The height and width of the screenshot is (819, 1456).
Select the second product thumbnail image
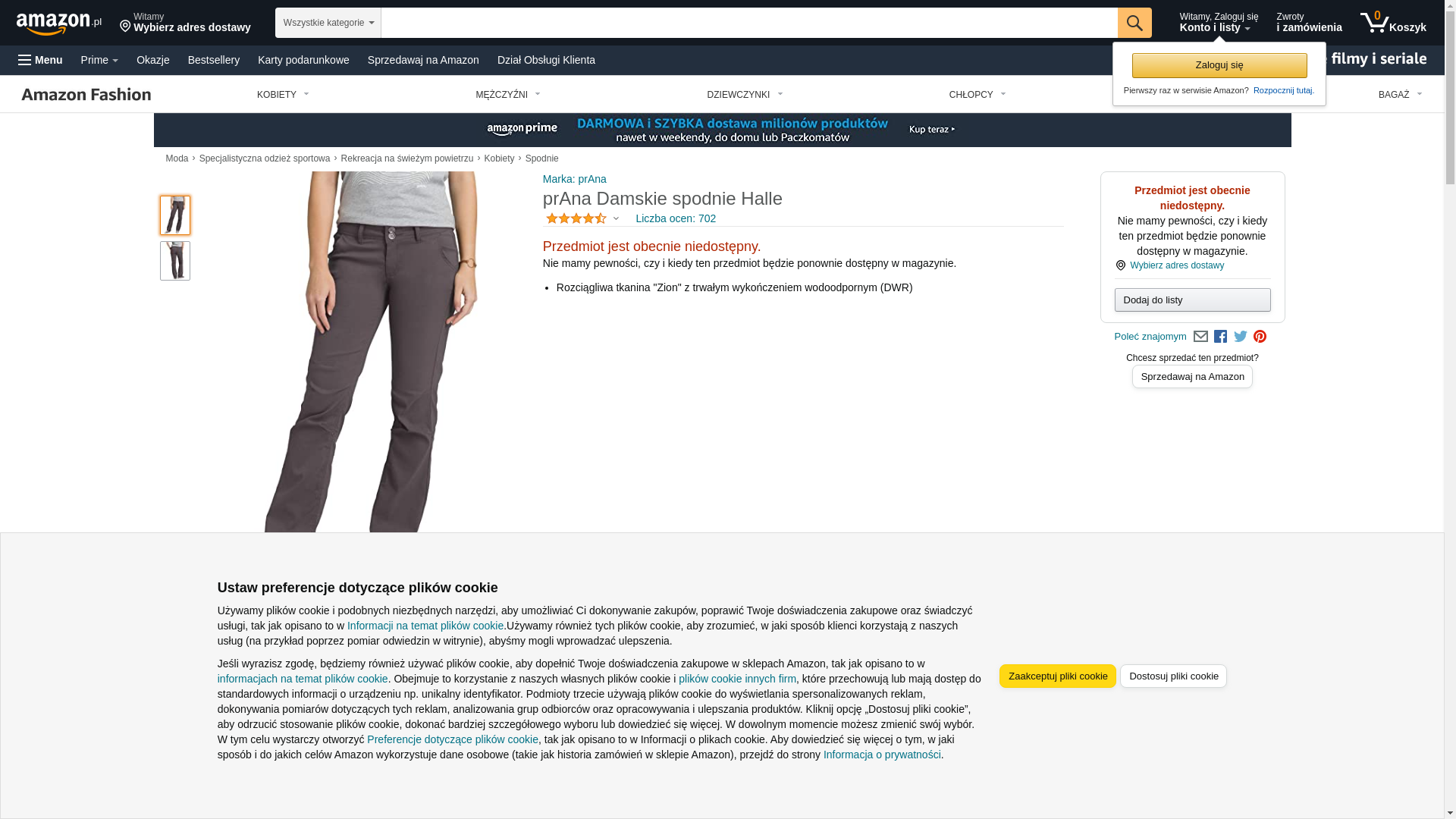[175, 261]
